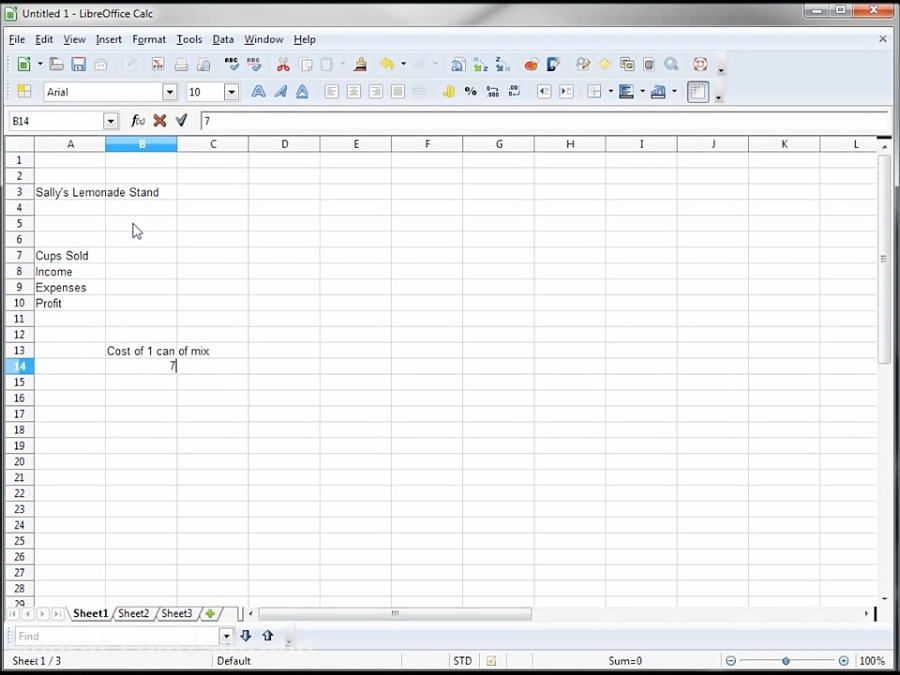Open the Data menu
The width and height of the screenshot is (900, 675).
[223, 39]
